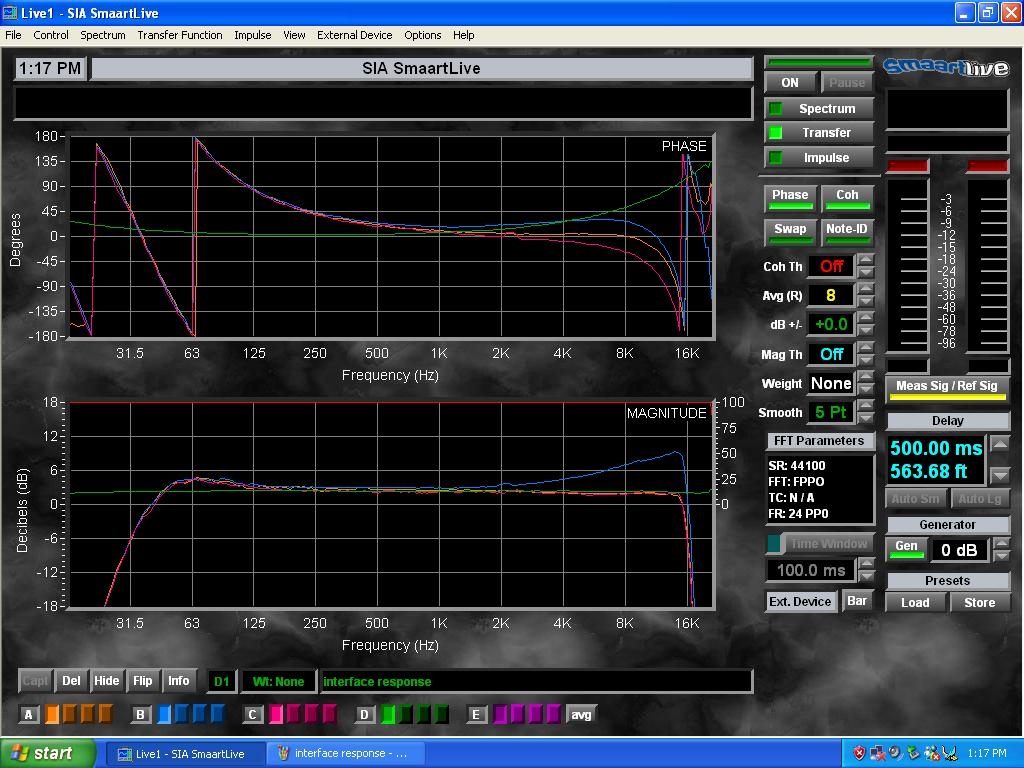Toggle the Coh coherence display

click(847, 197)
